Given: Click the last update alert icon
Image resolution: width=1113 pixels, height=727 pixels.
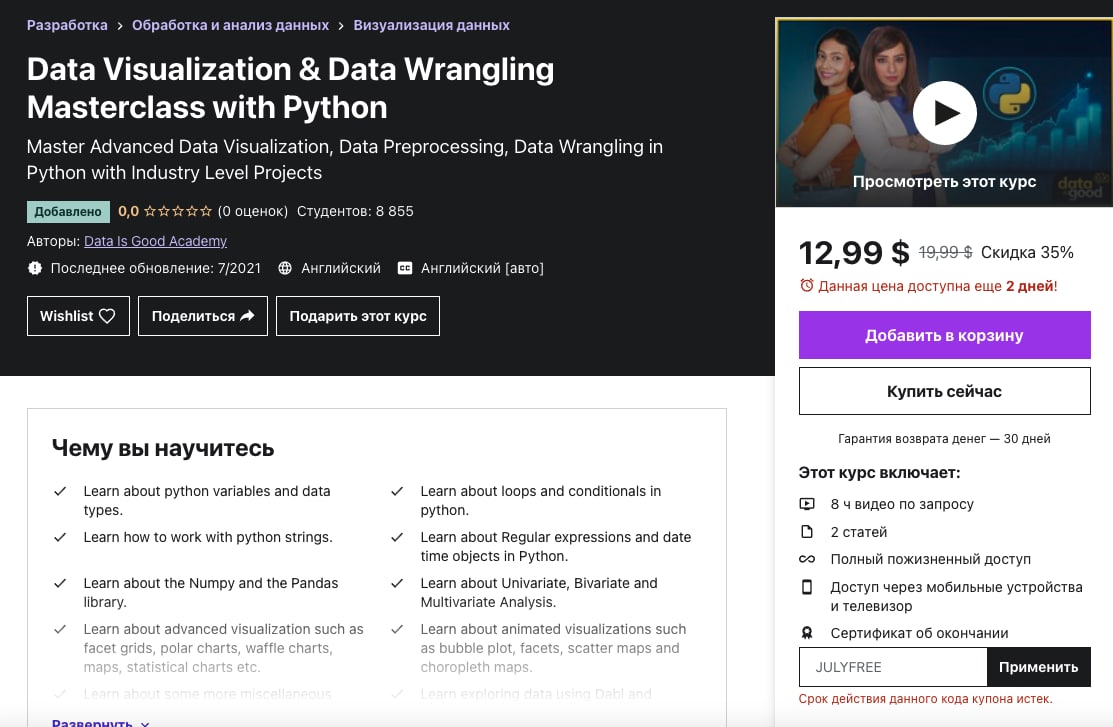Looking at the screenshot, I should (x=35, y=268).
